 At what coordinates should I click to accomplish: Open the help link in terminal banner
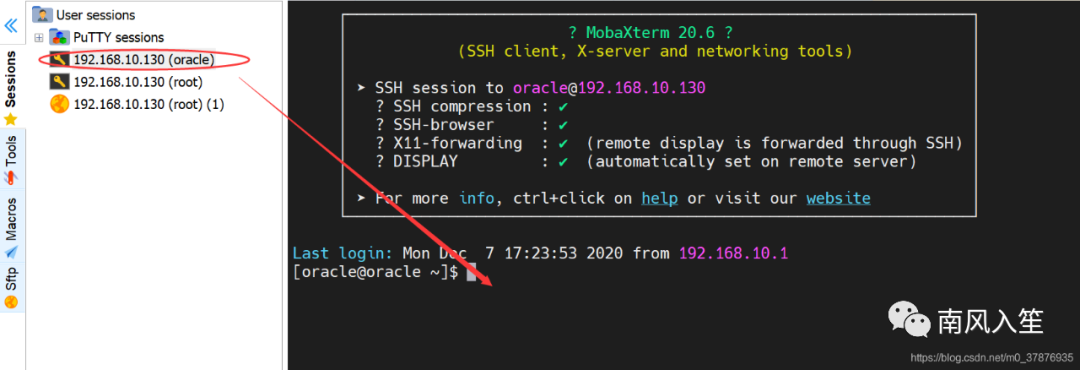659,198
